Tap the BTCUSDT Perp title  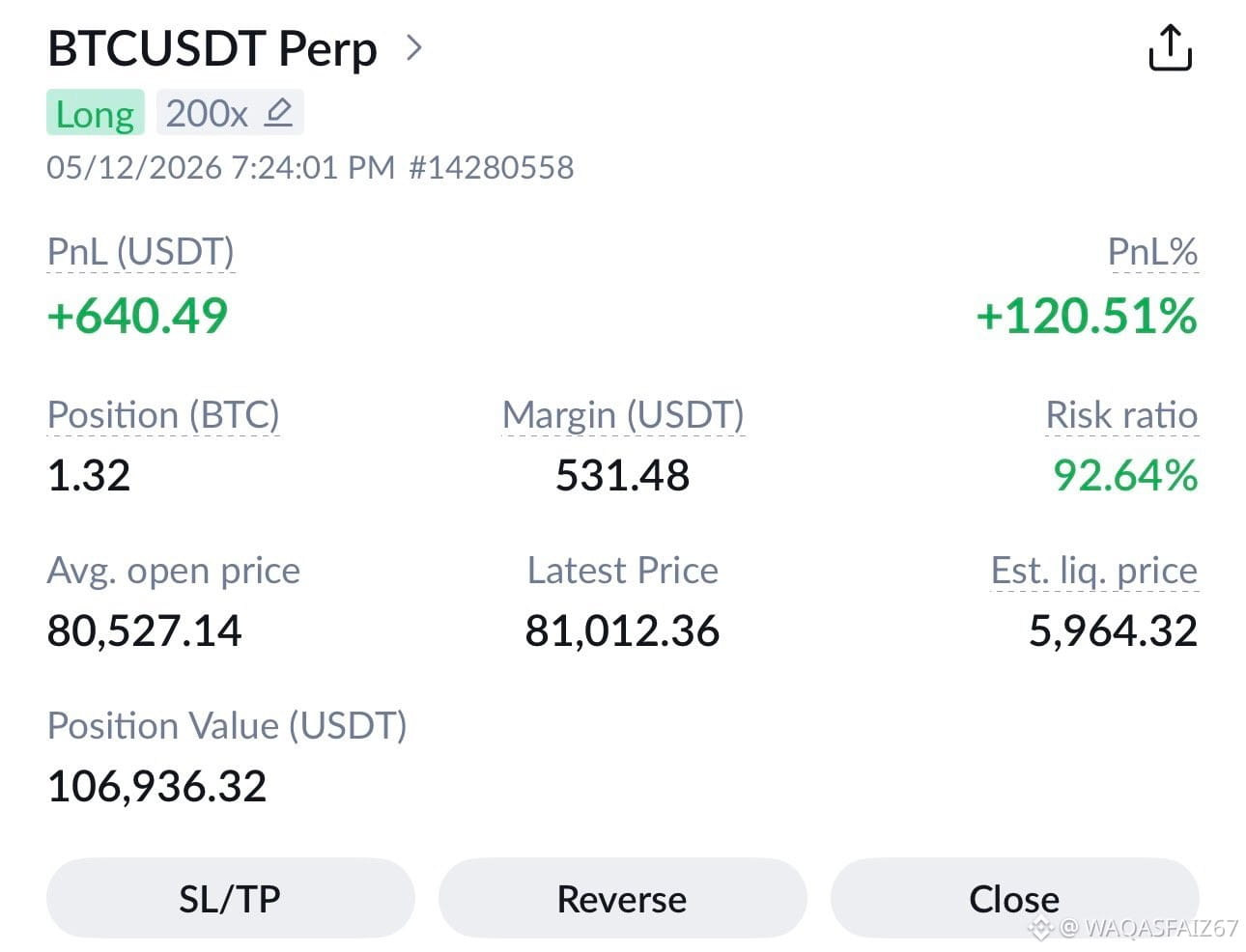pos(212,48)
